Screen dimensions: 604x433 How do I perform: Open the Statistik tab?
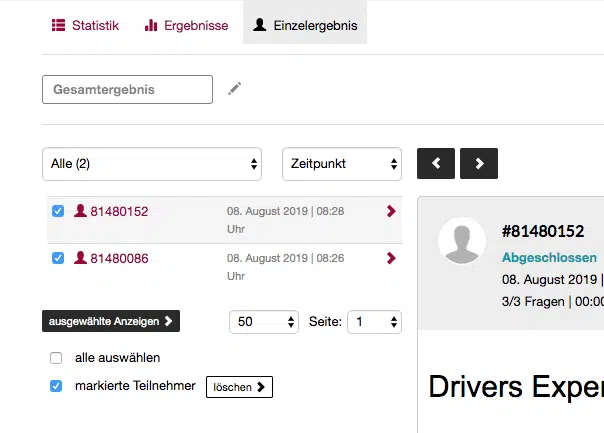(x=85, y=25)
